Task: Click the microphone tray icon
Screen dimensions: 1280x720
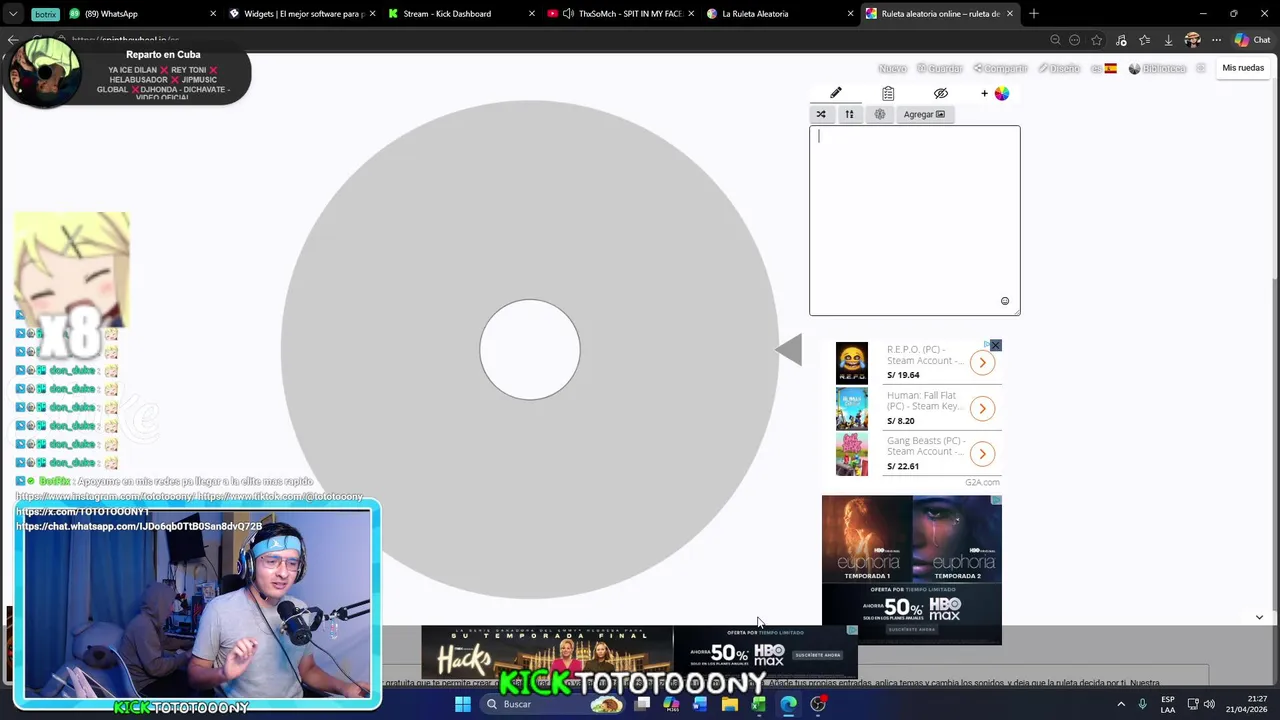Action: (x=1143, y=704)
